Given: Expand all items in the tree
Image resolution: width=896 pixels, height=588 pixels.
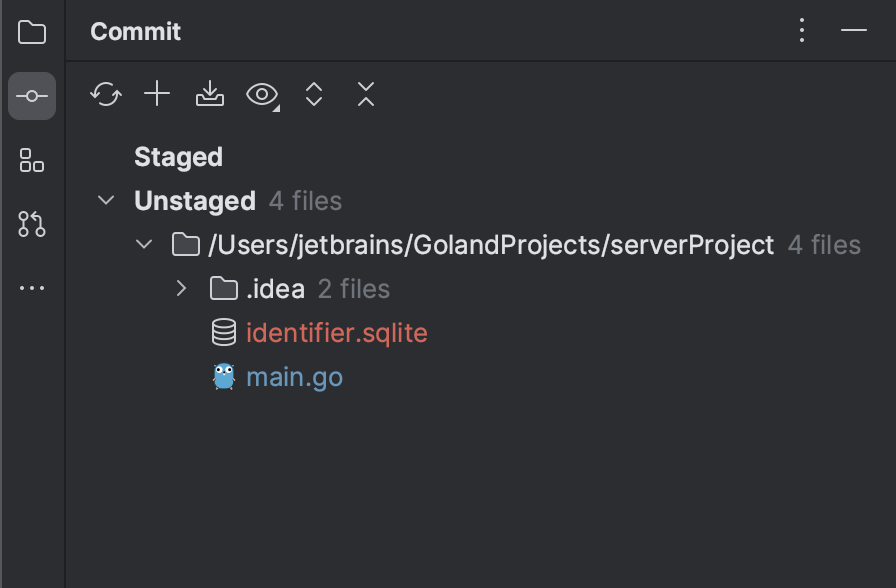Looking at the screenshot, I should (x=313, y=94).
